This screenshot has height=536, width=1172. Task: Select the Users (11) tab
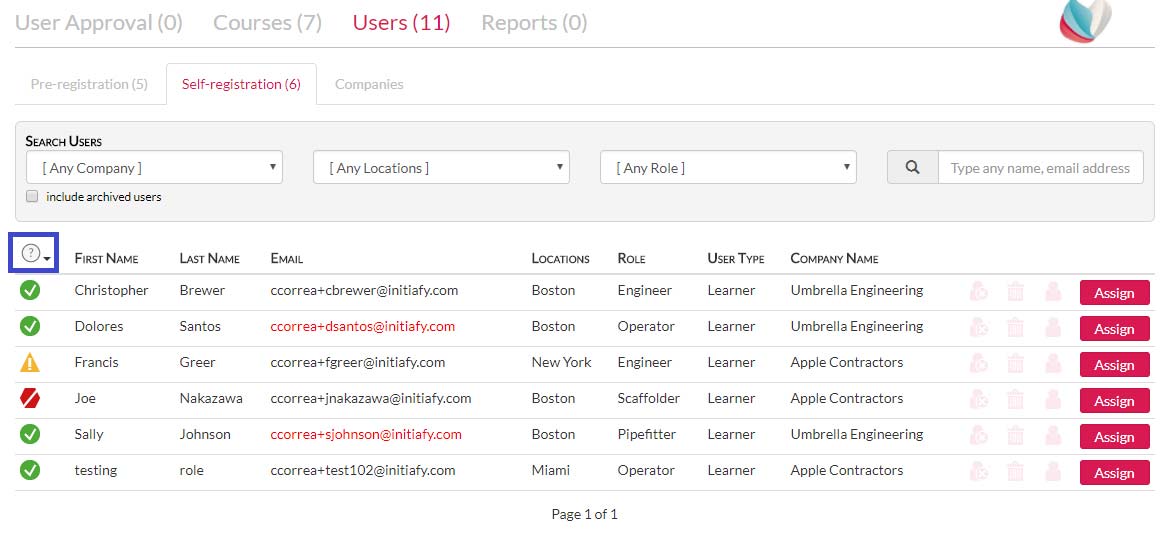(x=401, y=23)
